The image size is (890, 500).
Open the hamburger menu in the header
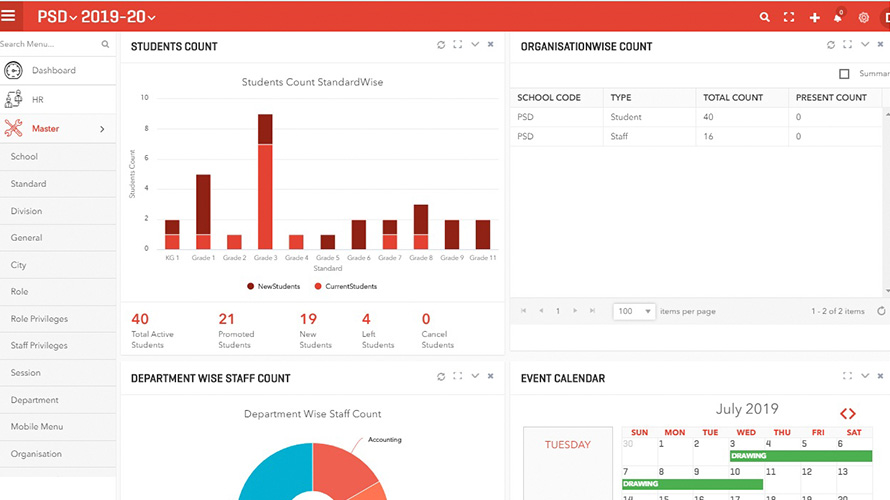9,15
